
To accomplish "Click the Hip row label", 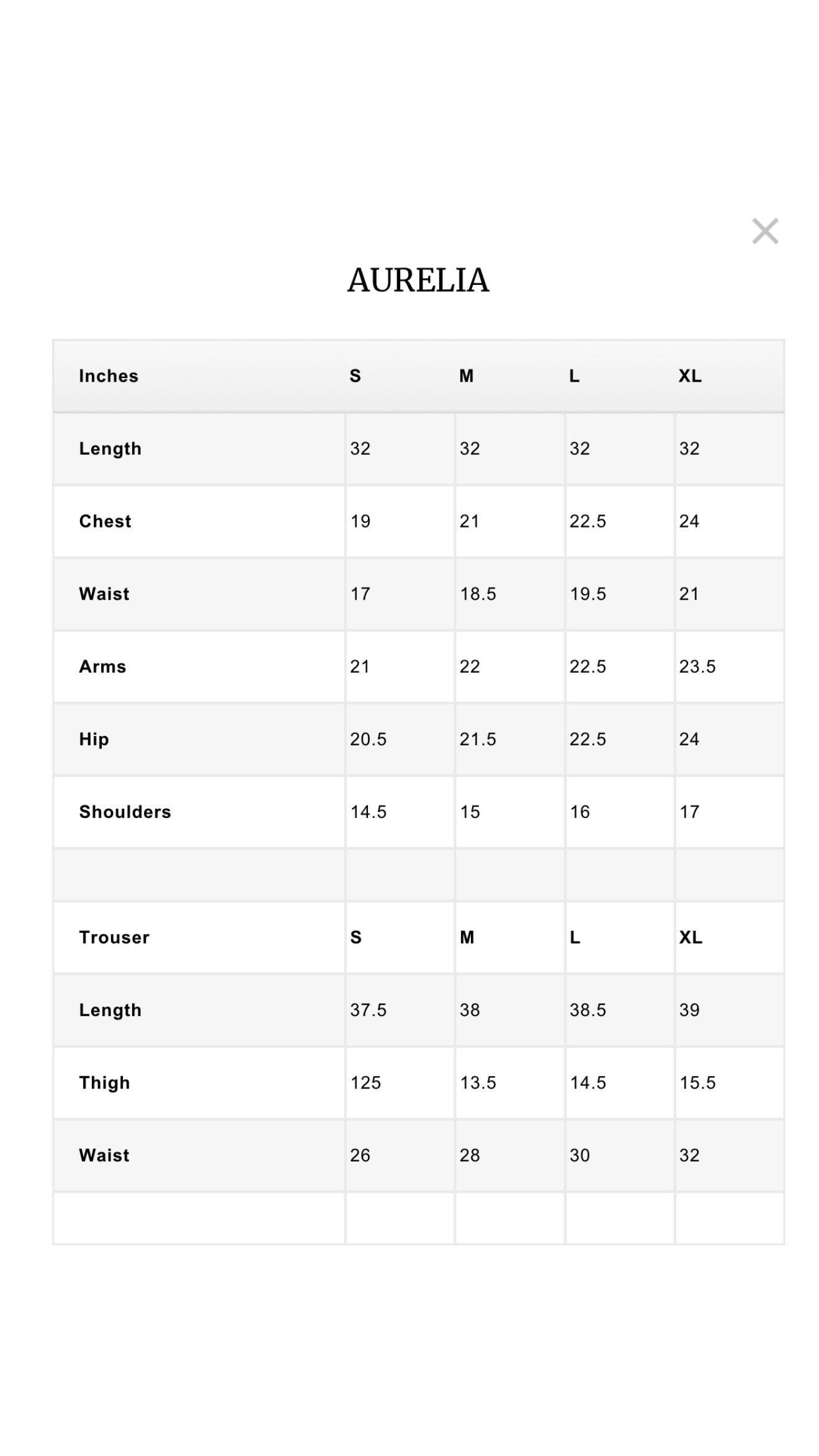I will 94,739.
